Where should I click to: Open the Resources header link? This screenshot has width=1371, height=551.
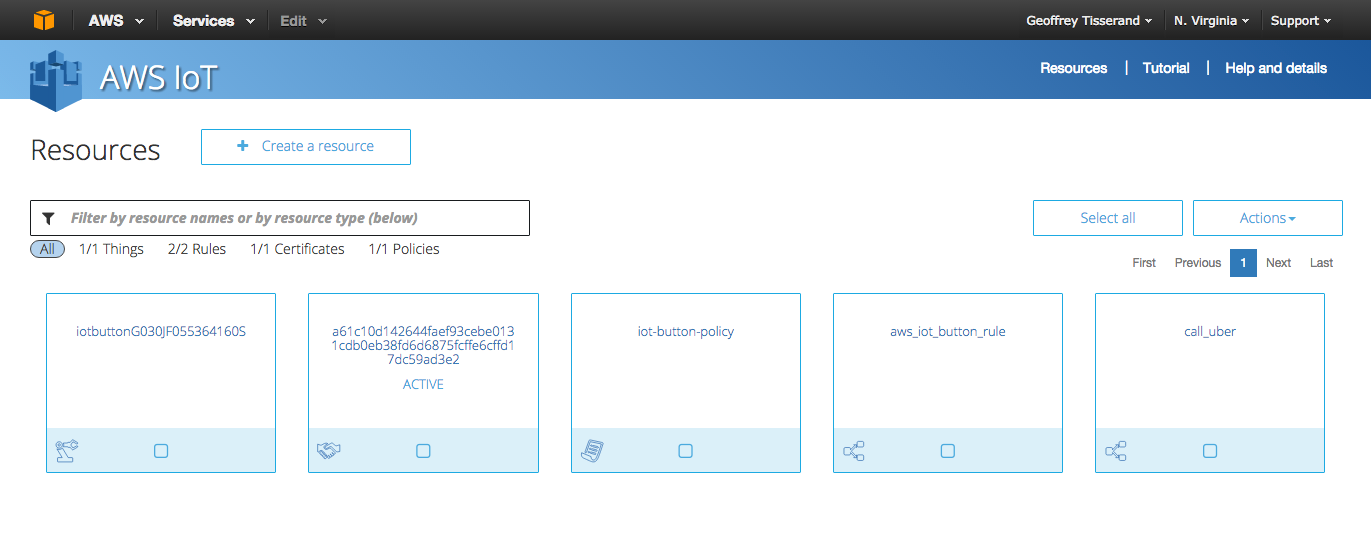pos(1074,68)
